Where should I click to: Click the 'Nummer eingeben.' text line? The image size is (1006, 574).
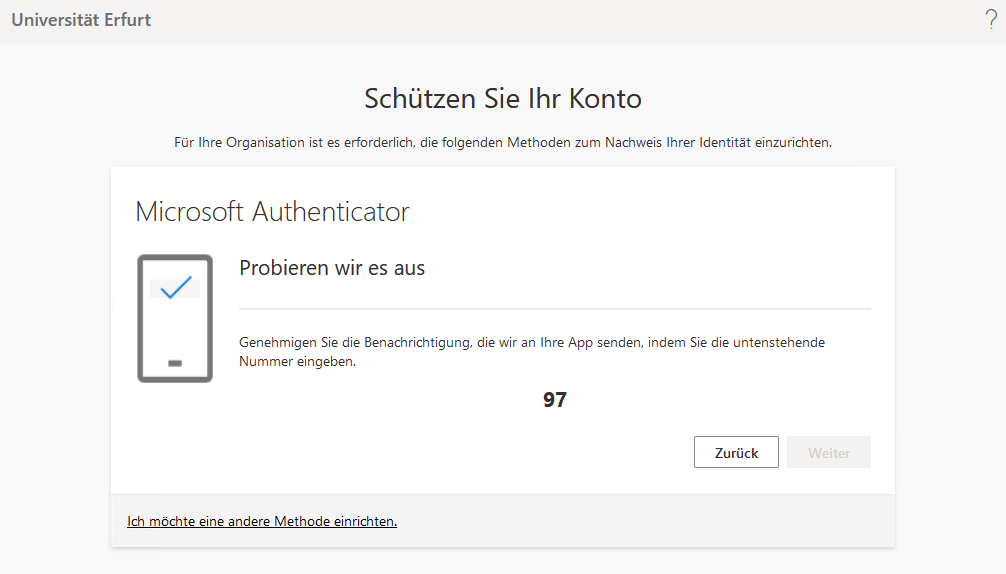click(x=297, y=362)
